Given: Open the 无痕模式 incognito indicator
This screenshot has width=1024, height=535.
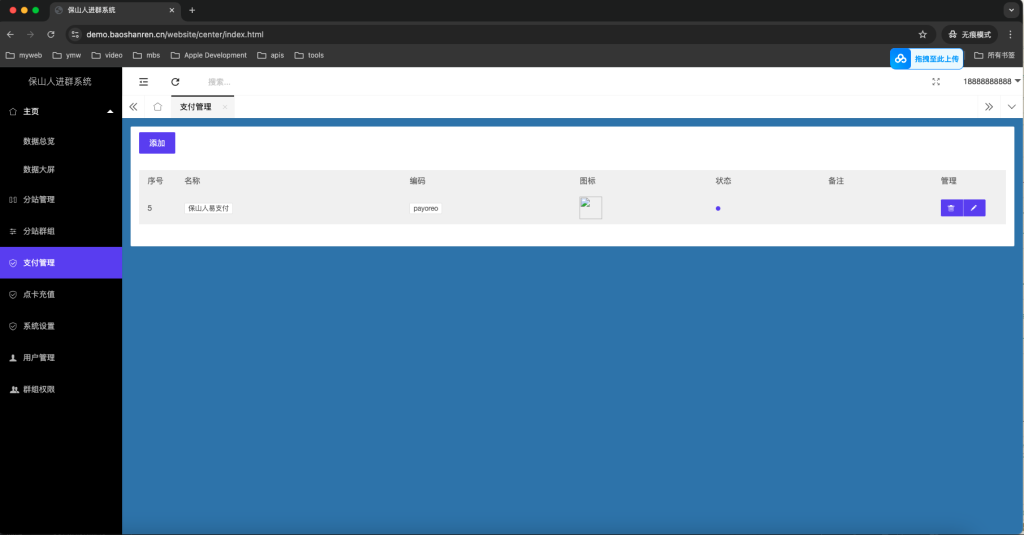Looking at the screenshot, I should tap(970, 34).
